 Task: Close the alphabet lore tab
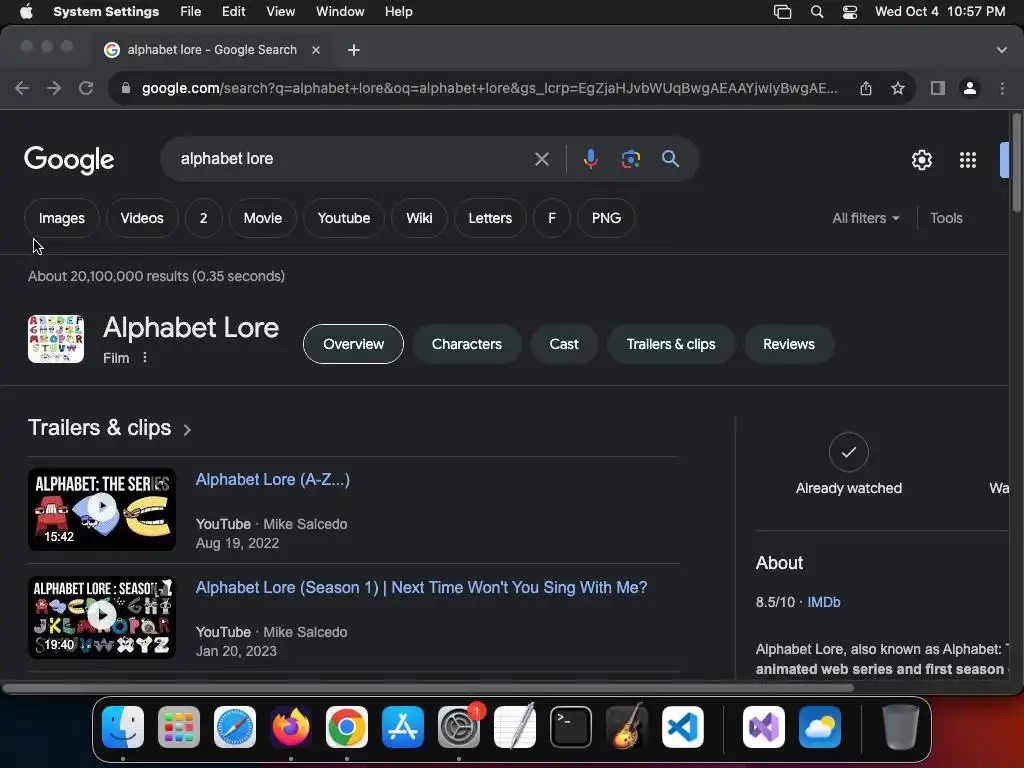tap(316, 50)
